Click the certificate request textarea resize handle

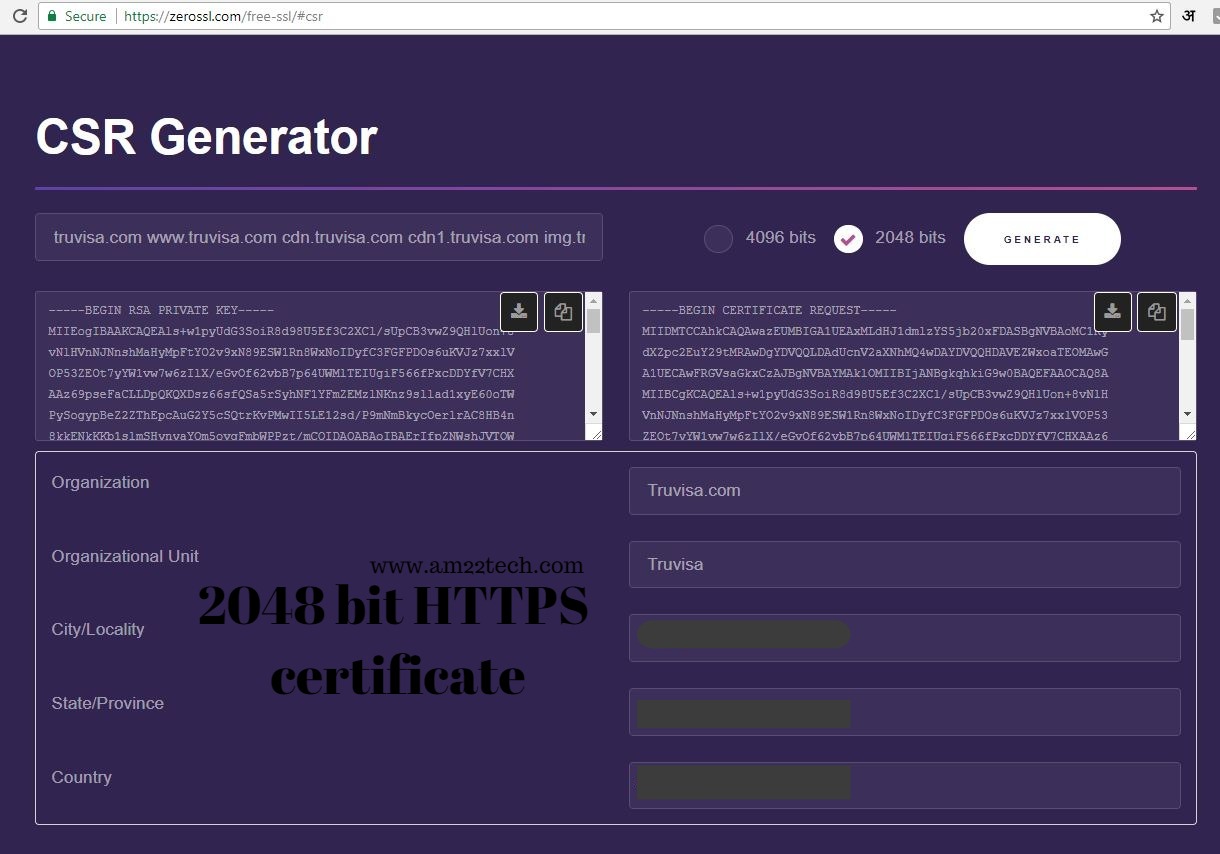pyautogui.click(x=1189, y=432)
